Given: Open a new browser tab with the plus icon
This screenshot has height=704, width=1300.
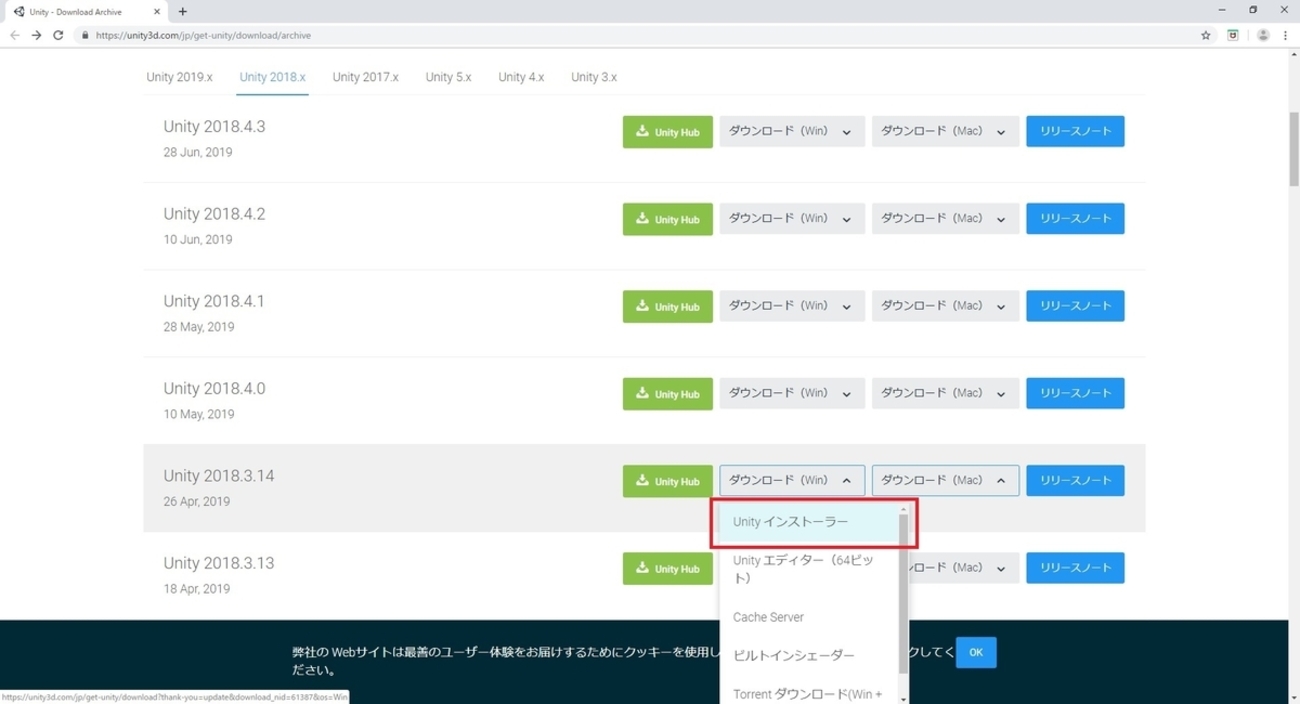Looking at the screenshot, I should (x=182, y=13).
